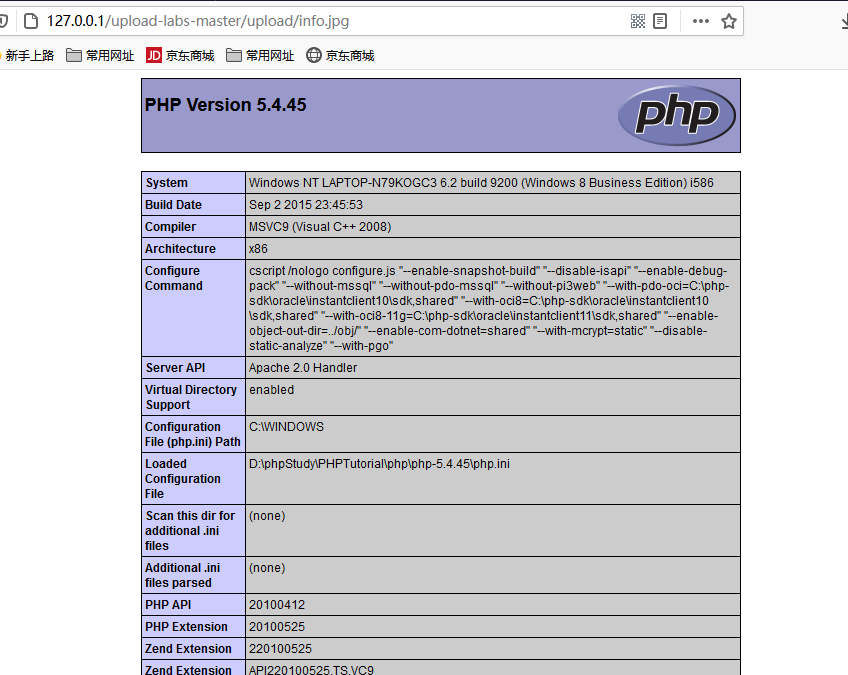Click the 'PHP Version 5.4.45' heading

pos(226,104)
